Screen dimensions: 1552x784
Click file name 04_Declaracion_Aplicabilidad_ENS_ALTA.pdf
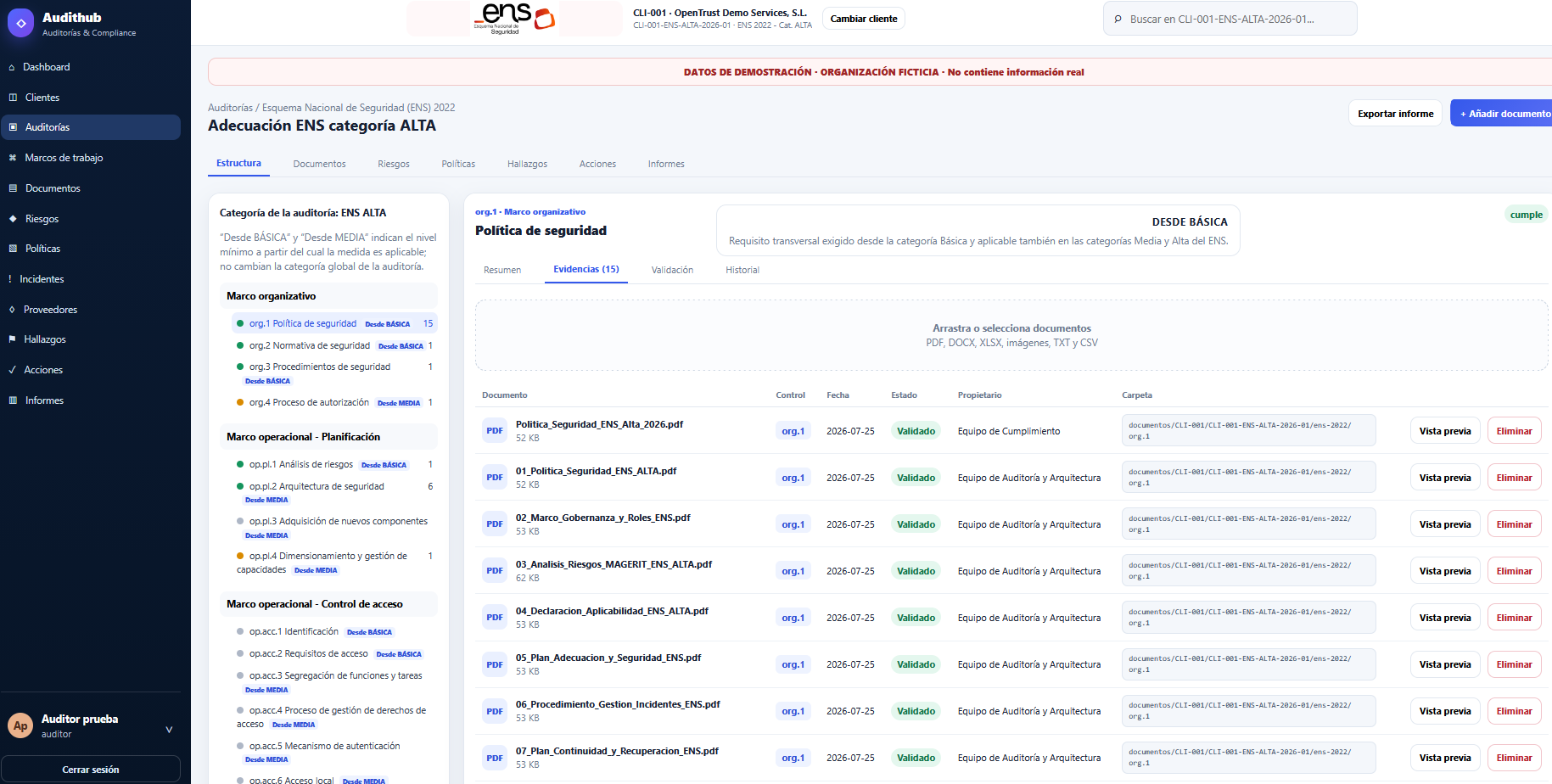(x=612, y=611)
